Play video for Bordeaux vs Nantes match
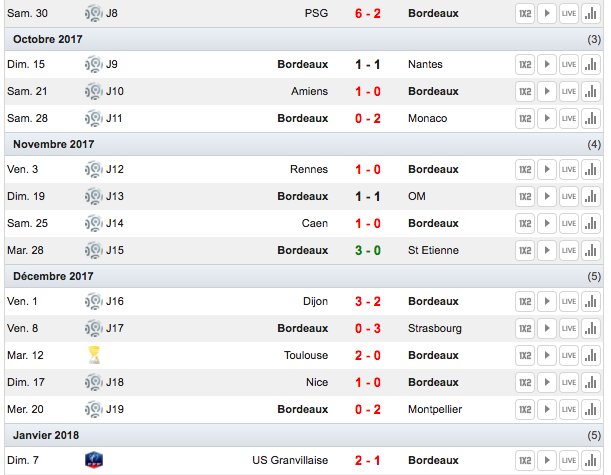This screenshot has height=475, width=611. coord(547,64)
